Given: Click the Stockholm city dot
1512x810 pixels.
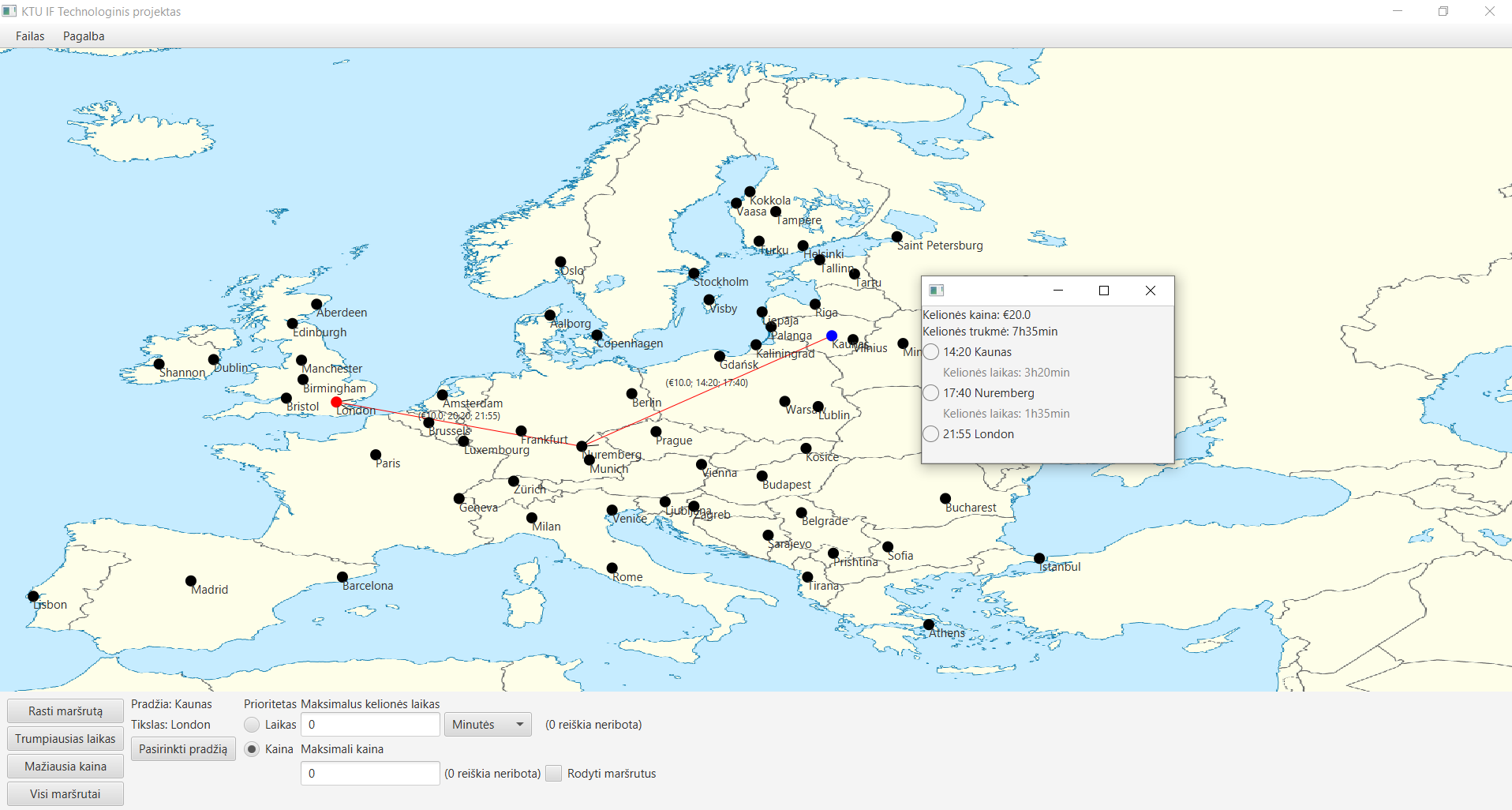Looking at the screenshot, I should pyautogui.click(x=694, y=273).
